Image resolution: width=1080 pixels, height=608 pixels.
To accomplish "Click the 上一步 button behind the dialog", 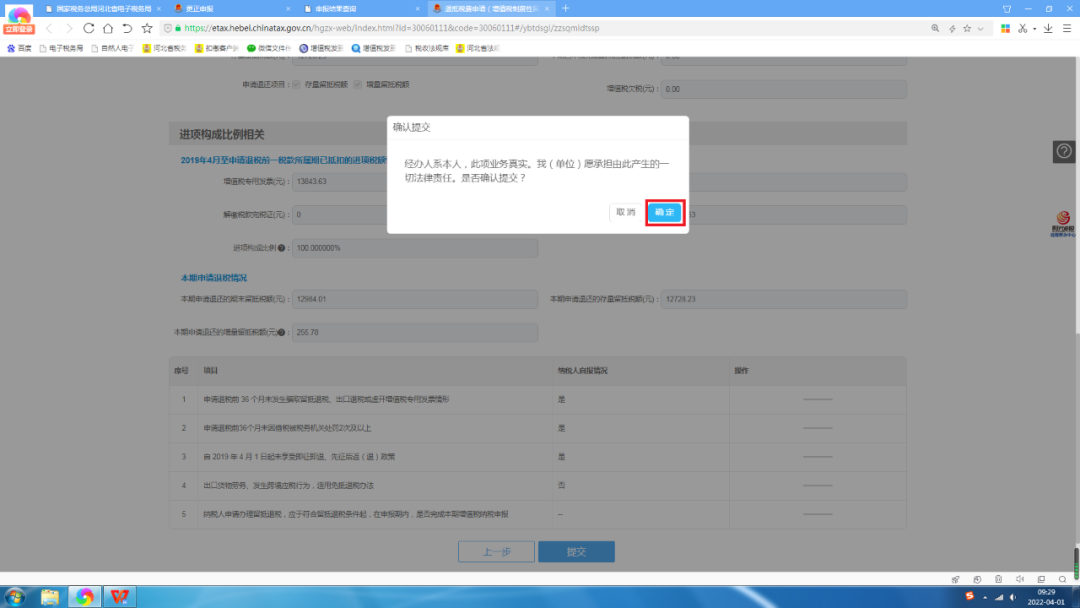I will [x=496, y=552].
